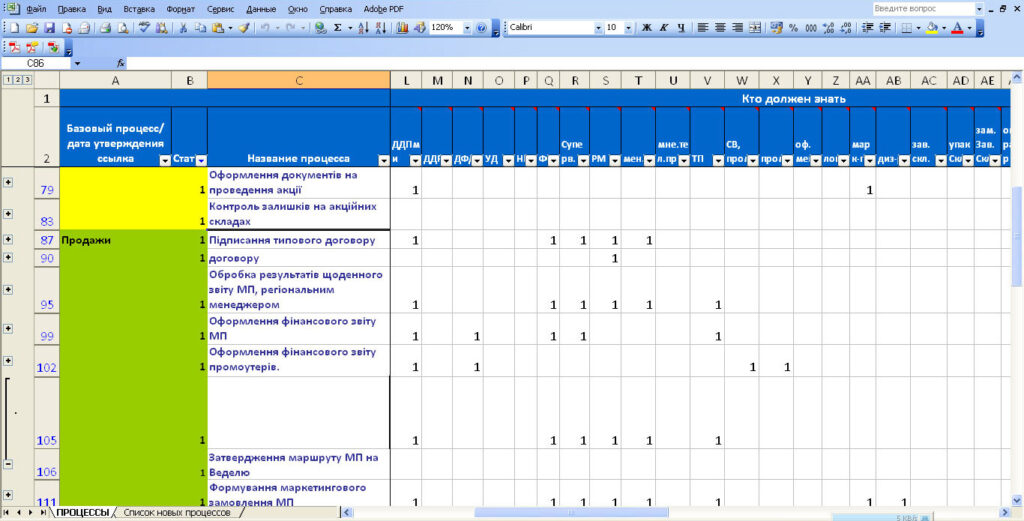Open font size 10 dropdown
Screen dimensions: 1024x521
point(628,28)
